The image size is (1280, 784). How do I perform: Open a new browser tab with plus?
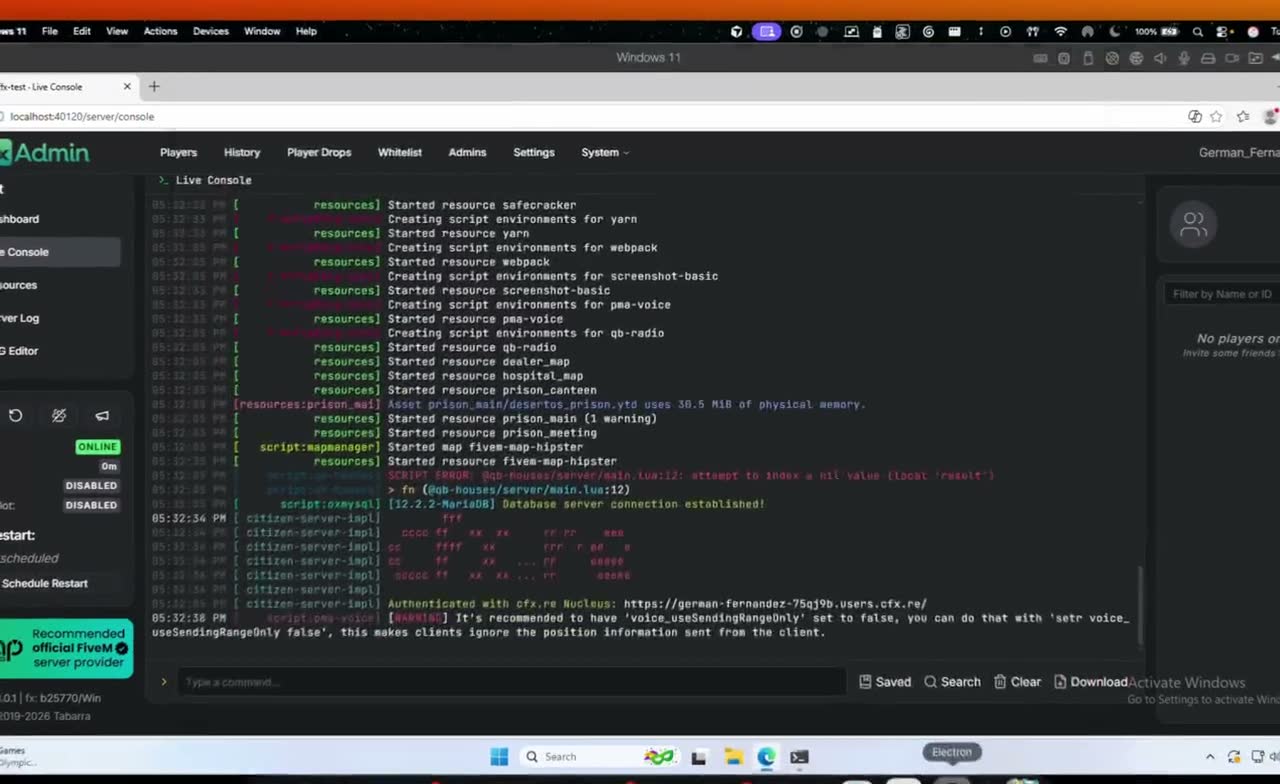tap(154, 87)
